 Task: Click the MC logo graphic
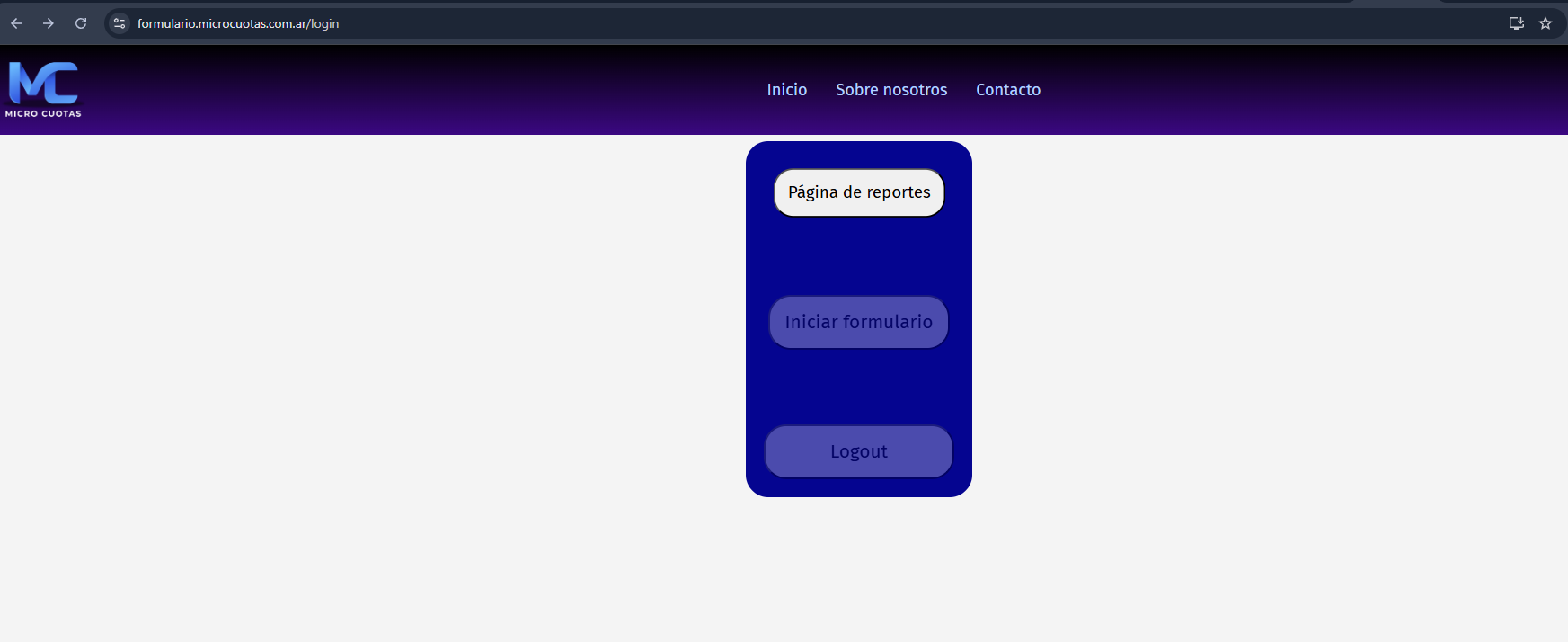tap(43, 83)
